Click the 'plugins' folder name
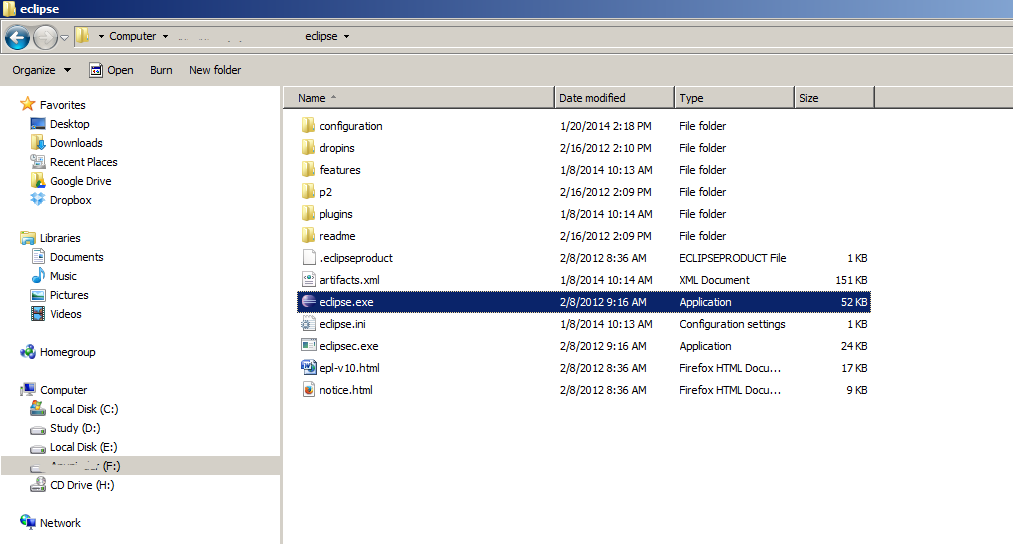1013x544 pixels. [x=336, y=214]
